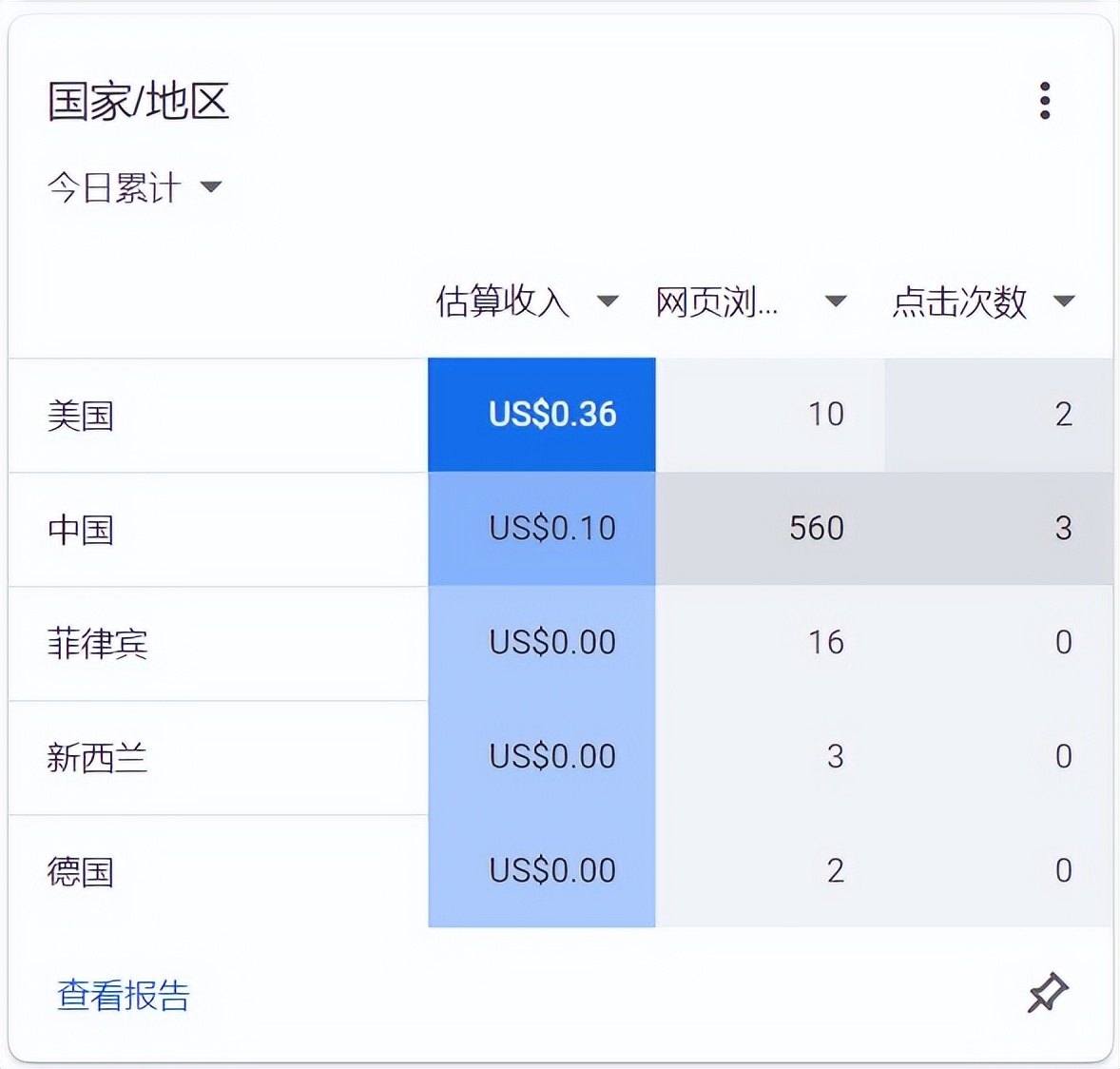The width and height of the screenshot is (1120, 1069).
Task: Select the 菲律宾 row label
Action: point(96,644)
